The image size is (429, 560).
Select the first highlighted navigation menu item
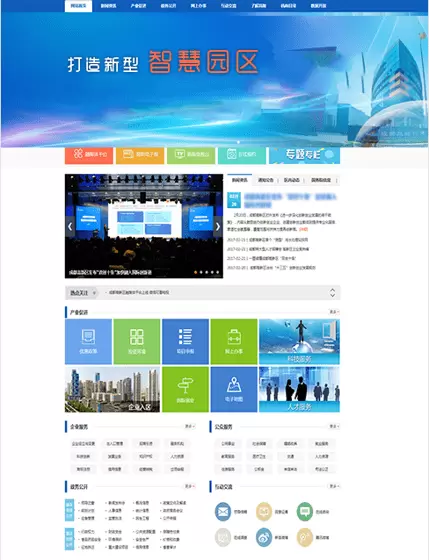pos(78,6)
